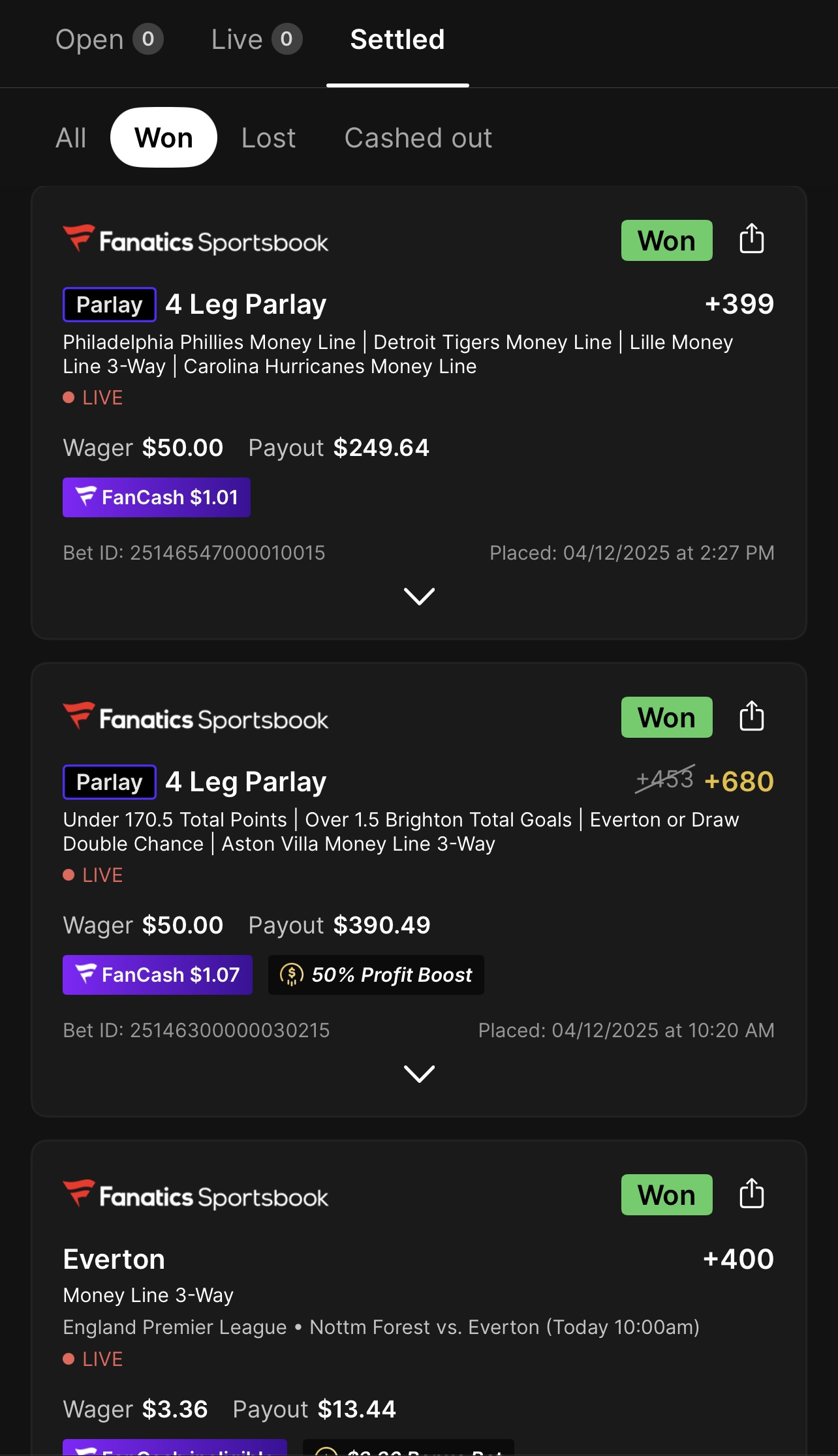
Task: Tap Fanatics Sportsbook logo on first card
Action: tap(195, 241)
